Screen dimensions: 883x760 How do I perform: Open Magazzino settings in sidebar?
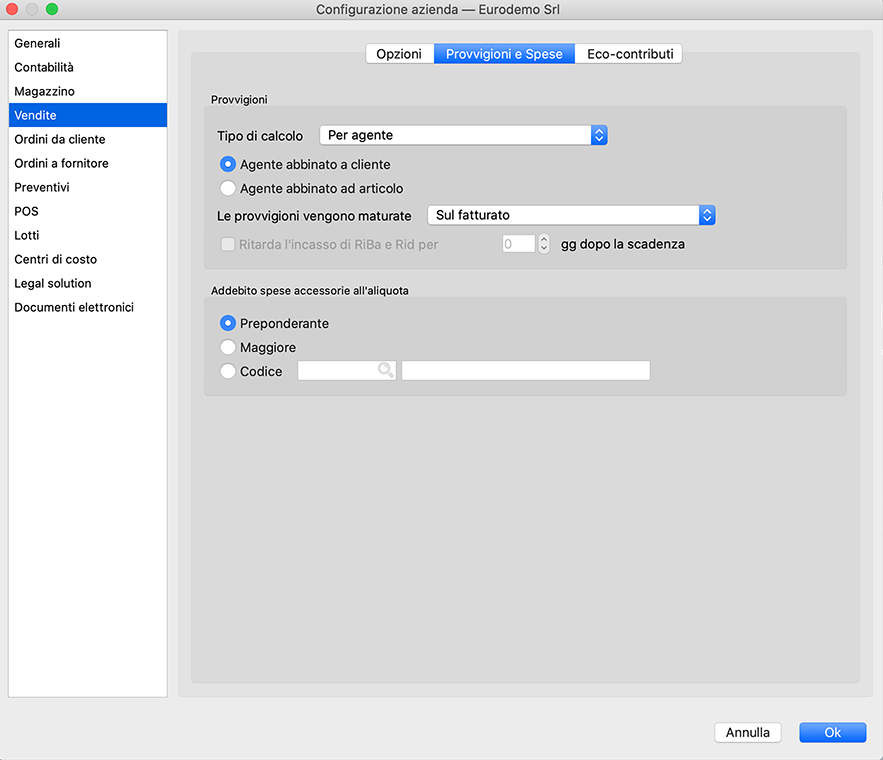pos(44,92)
